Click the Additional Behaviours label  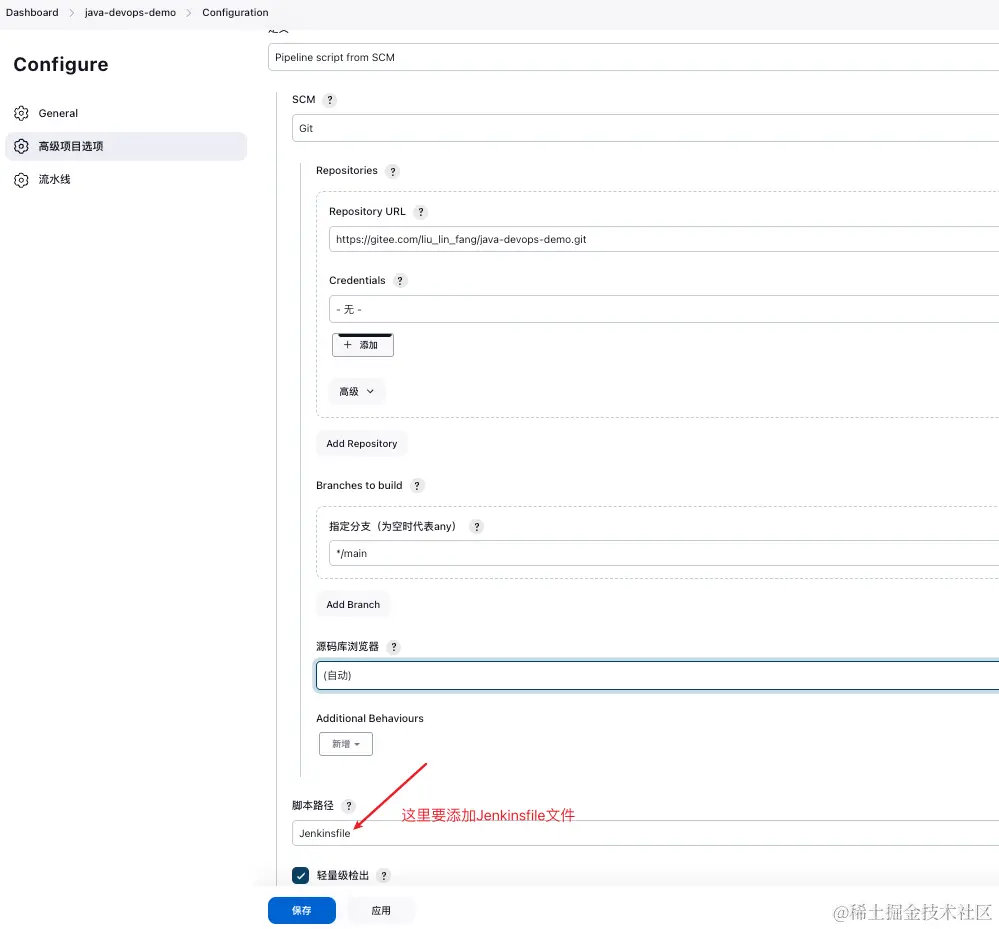[x=370, y=718]
